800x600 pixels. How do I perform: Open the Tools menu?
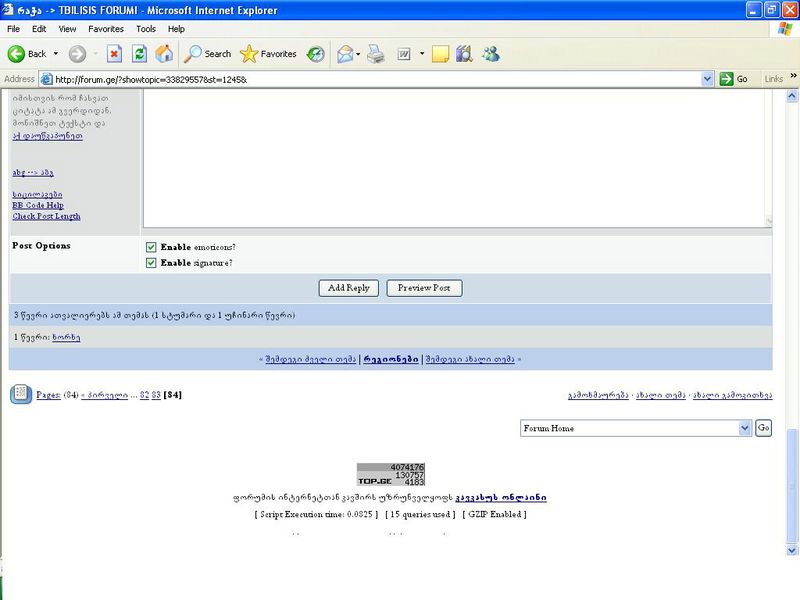pos(146,29)
